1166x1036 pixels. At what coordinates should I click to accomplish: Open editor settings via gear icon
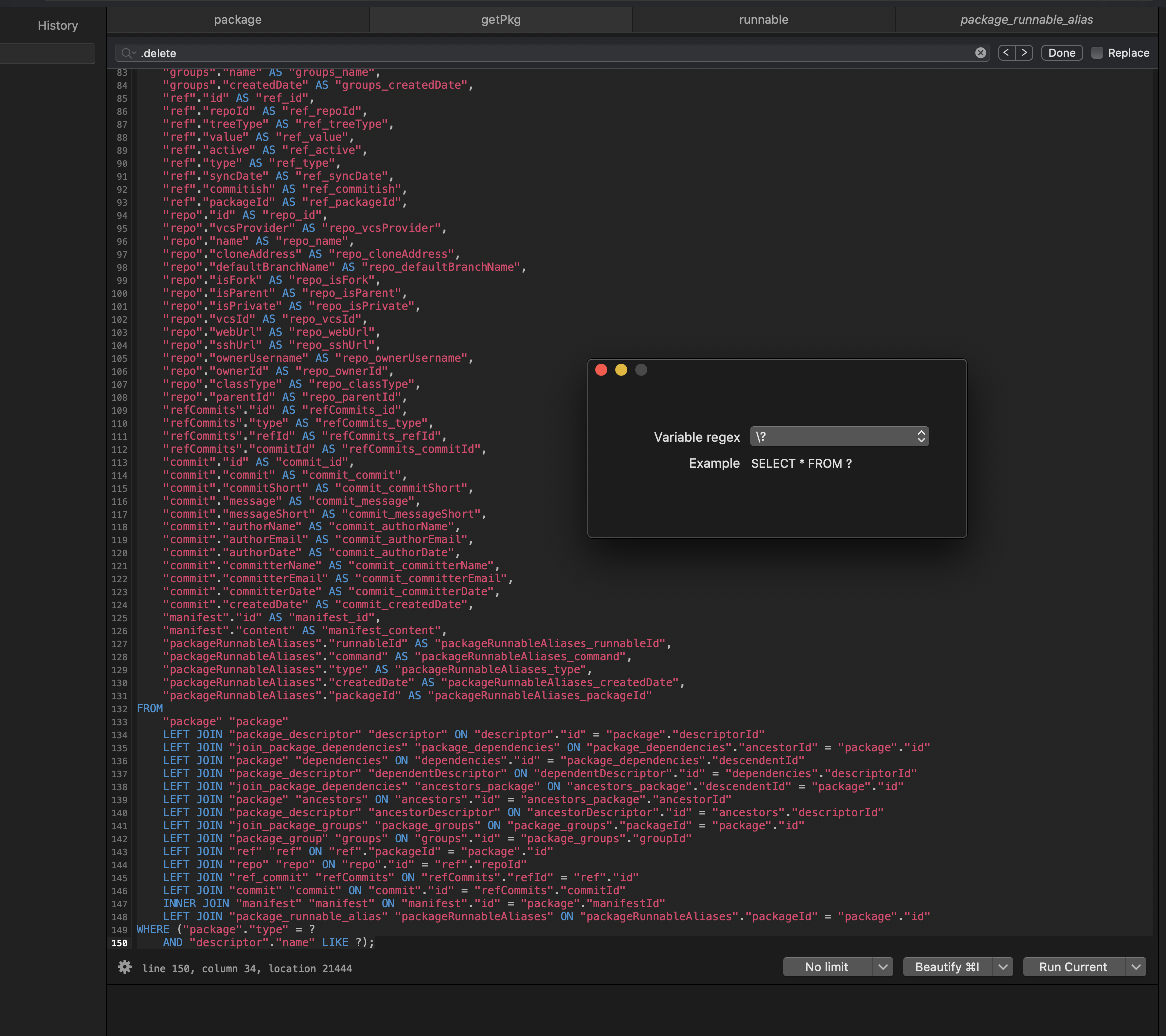pos(125,967)
